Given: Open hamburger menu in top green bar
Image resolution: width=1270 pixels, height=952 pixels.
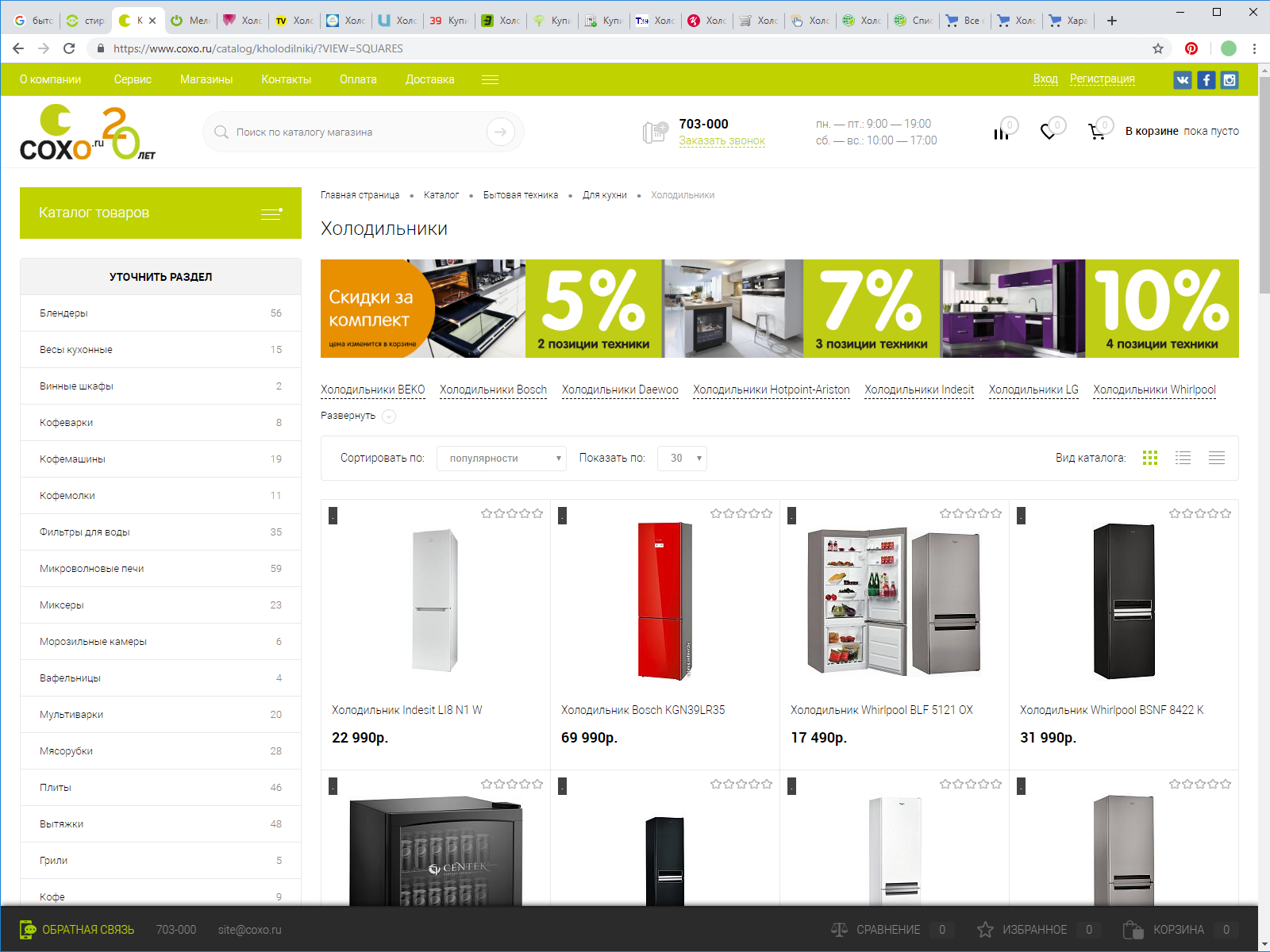Looking at the screenshot, I should [x=491, y=79].
